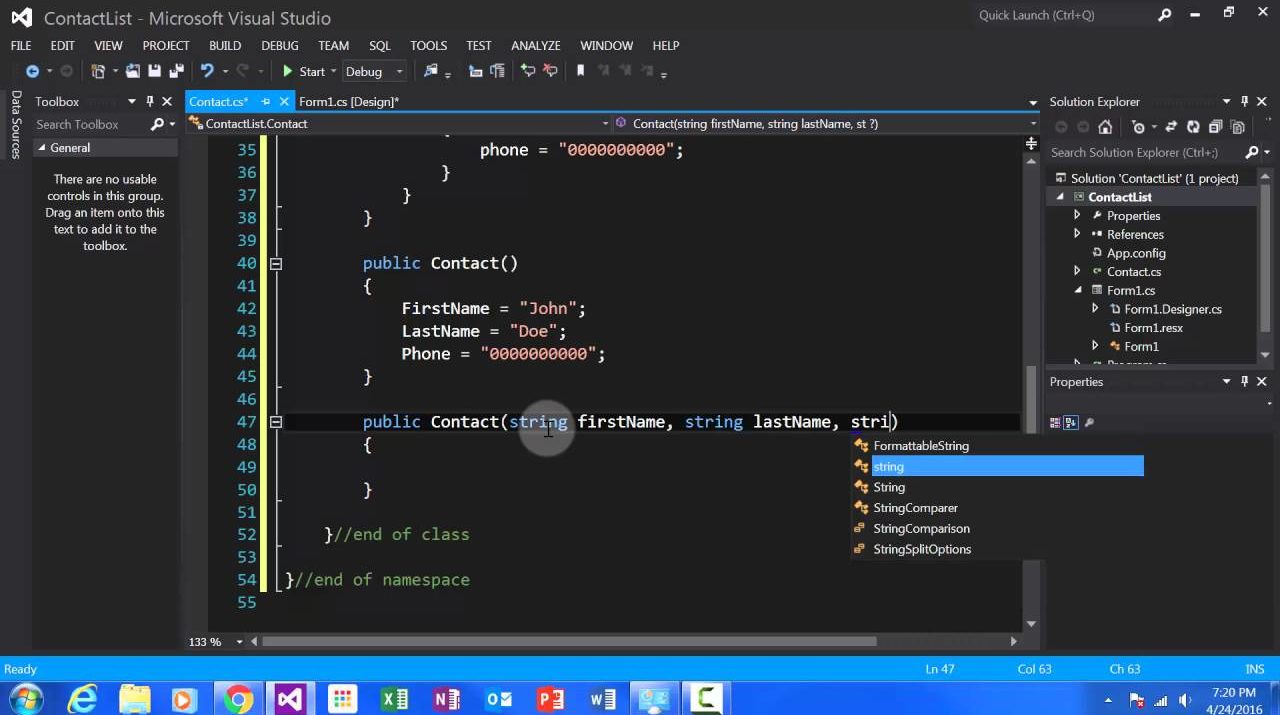Screen dimensions: 1280x715
Task: Click Navigate Backward arrow icon
Action: (32, 71)
